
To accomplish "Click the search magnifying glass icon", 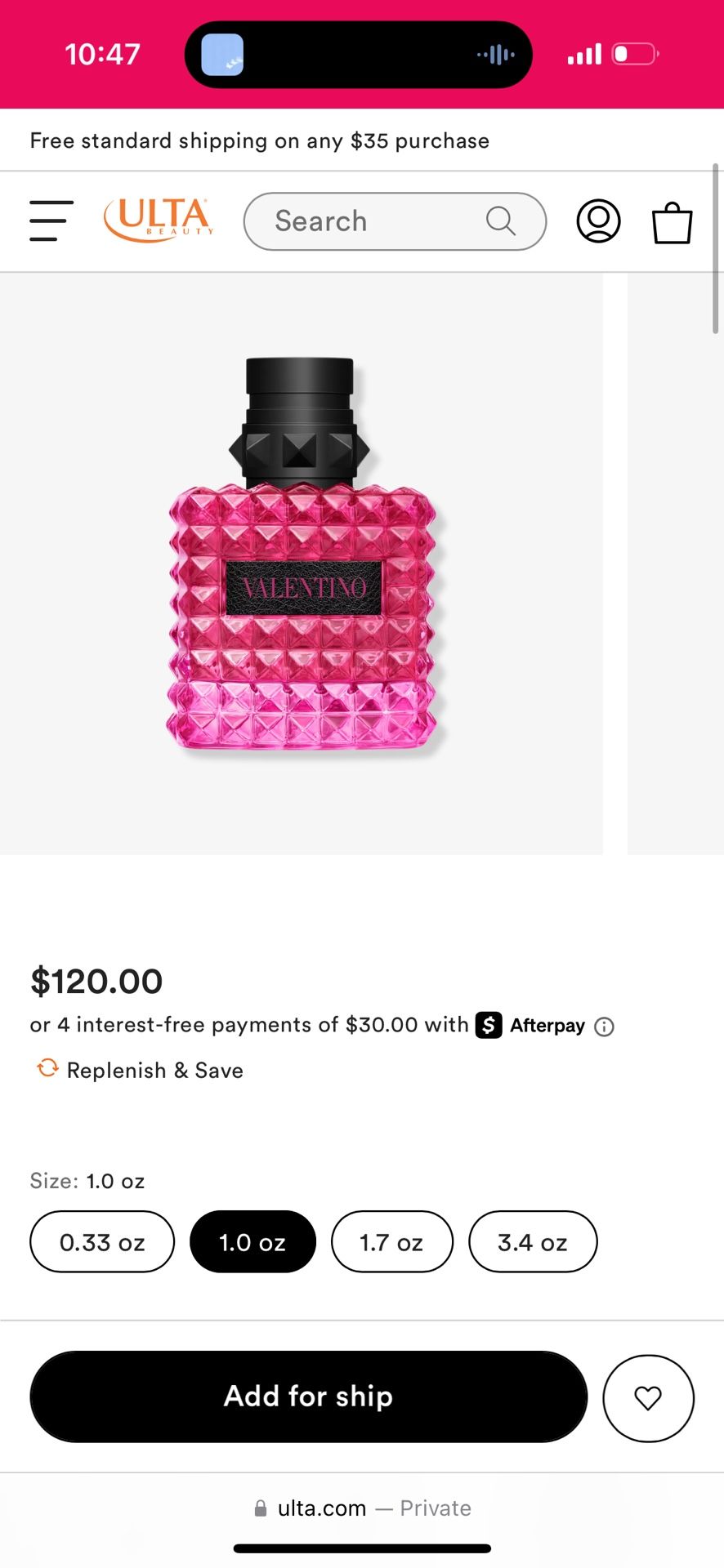I will point(500,220).
